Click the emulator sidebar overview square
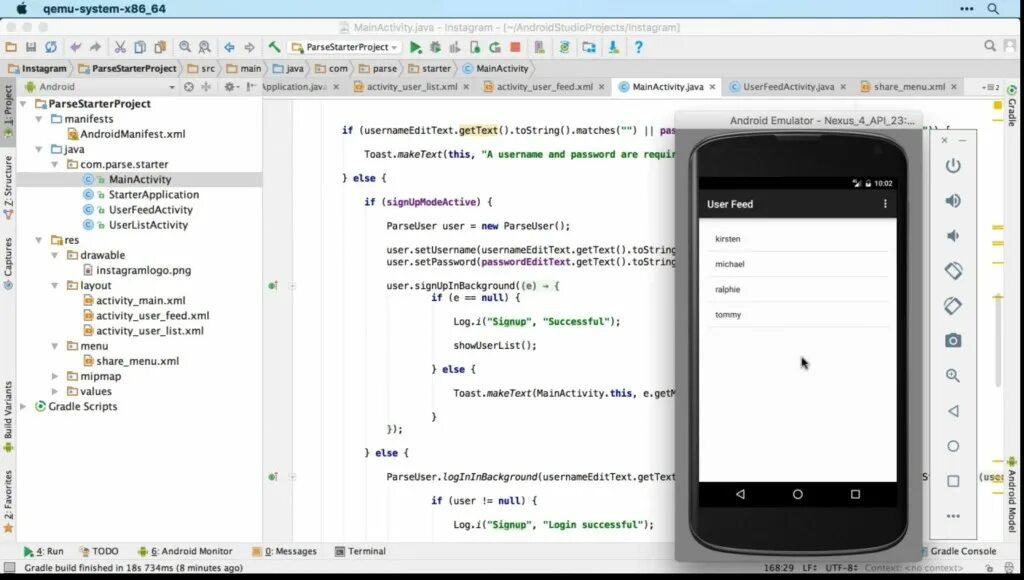Viewport: 1024px width, 580px height. point(953,481)
